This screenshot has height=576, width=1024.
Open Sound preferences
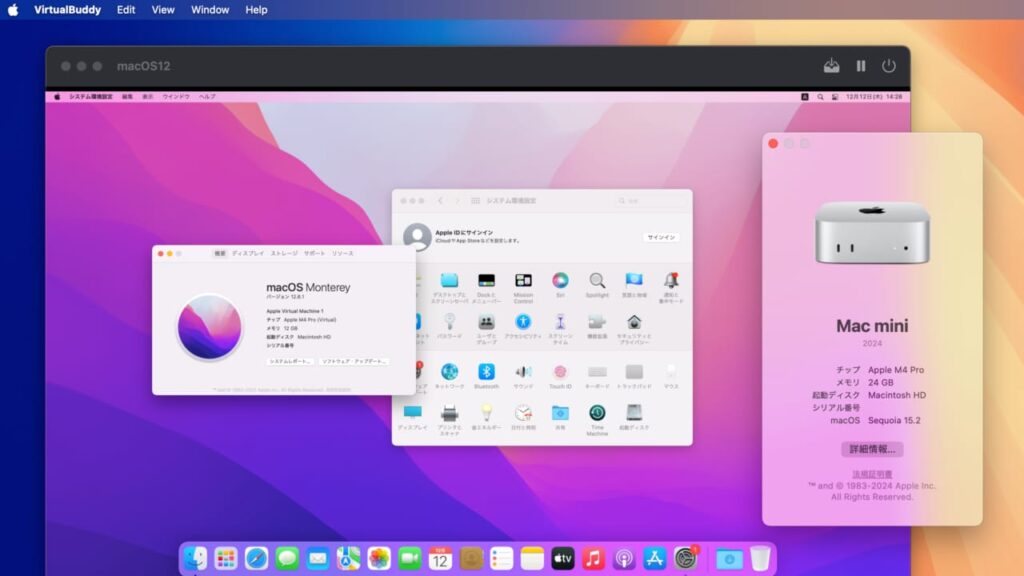coord(521,373)
